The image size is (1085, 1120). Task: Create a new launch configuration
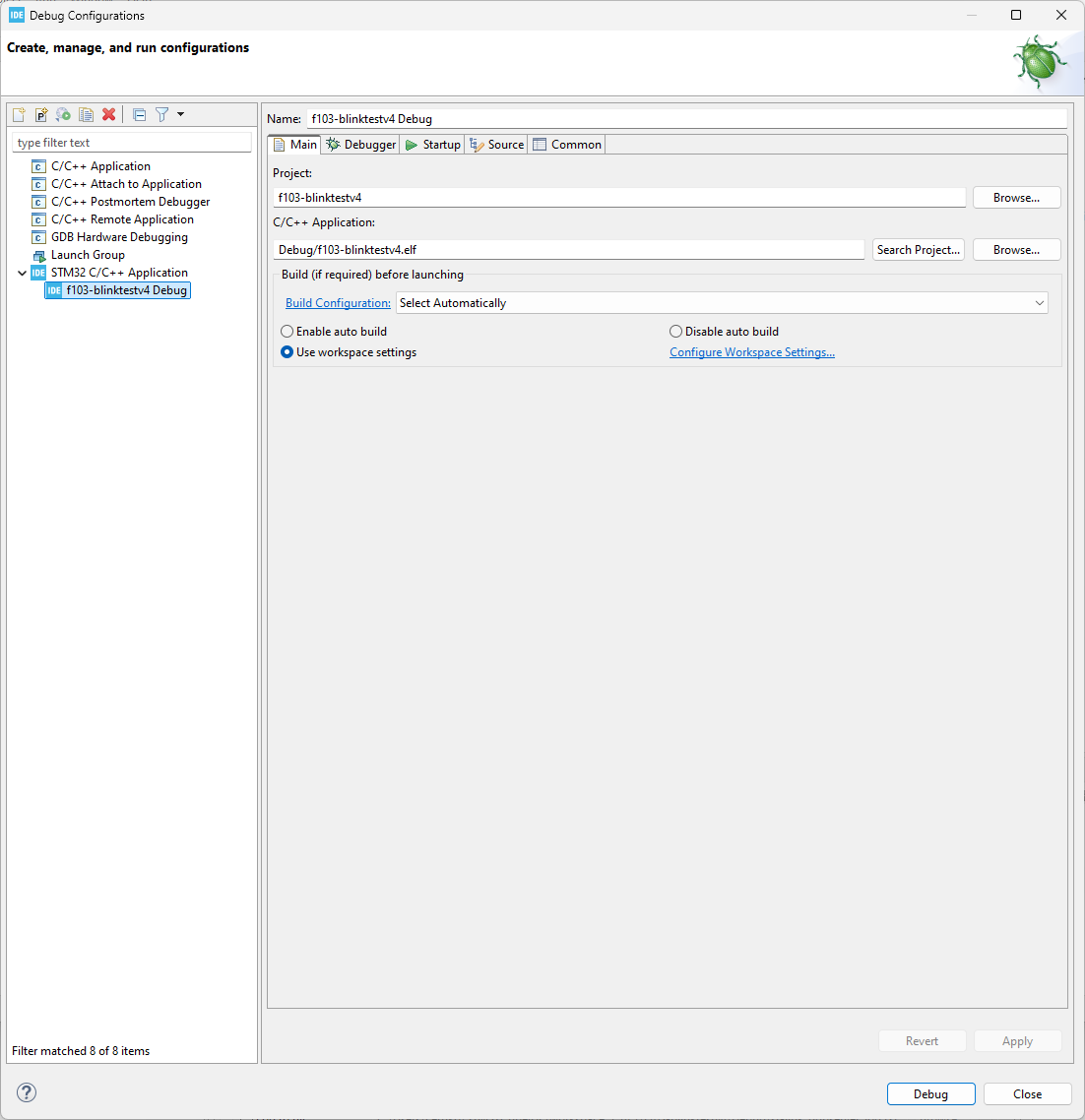tap(18, 114)
